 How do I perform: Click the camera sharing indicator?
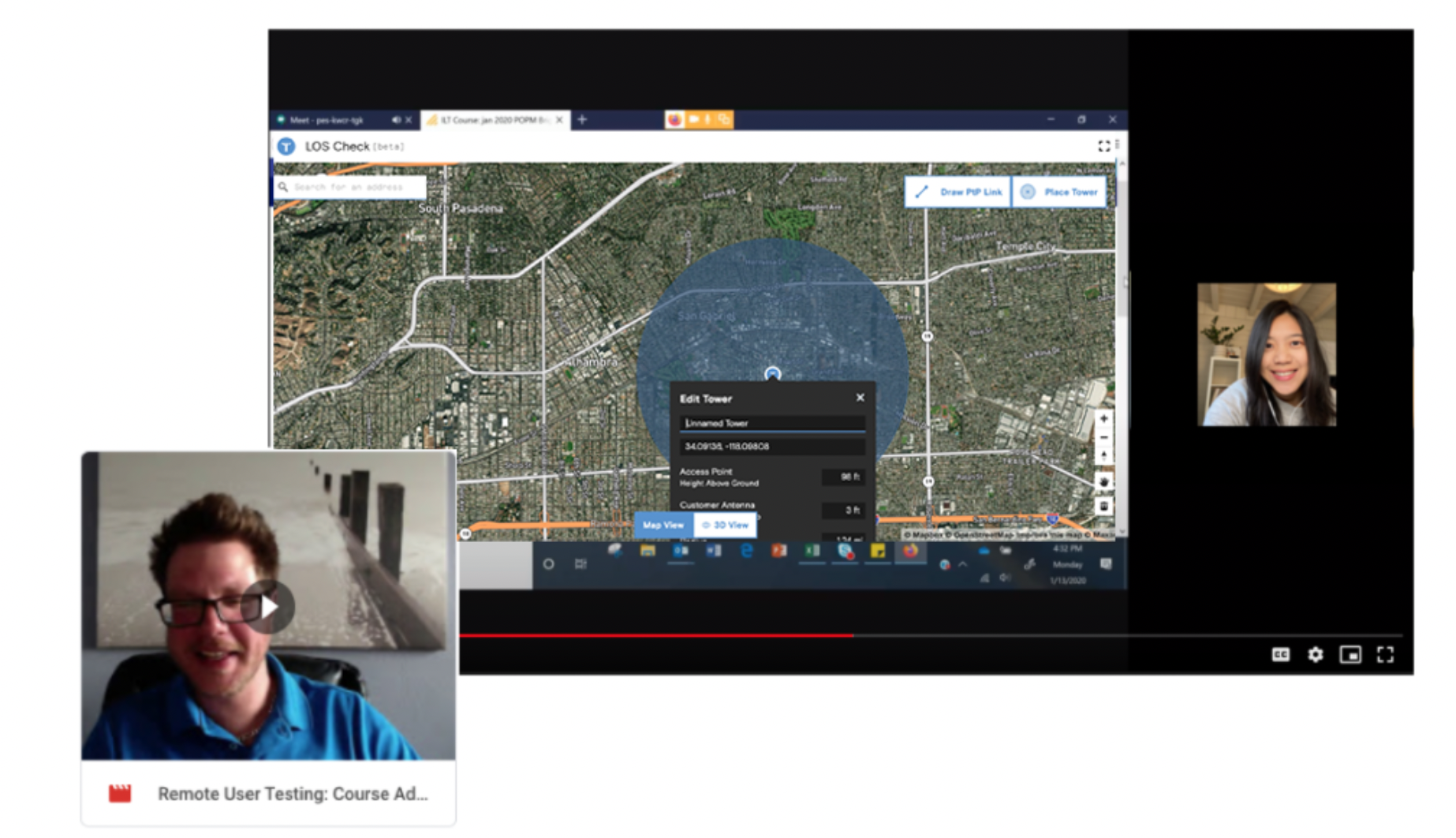[x=693, y=119]
